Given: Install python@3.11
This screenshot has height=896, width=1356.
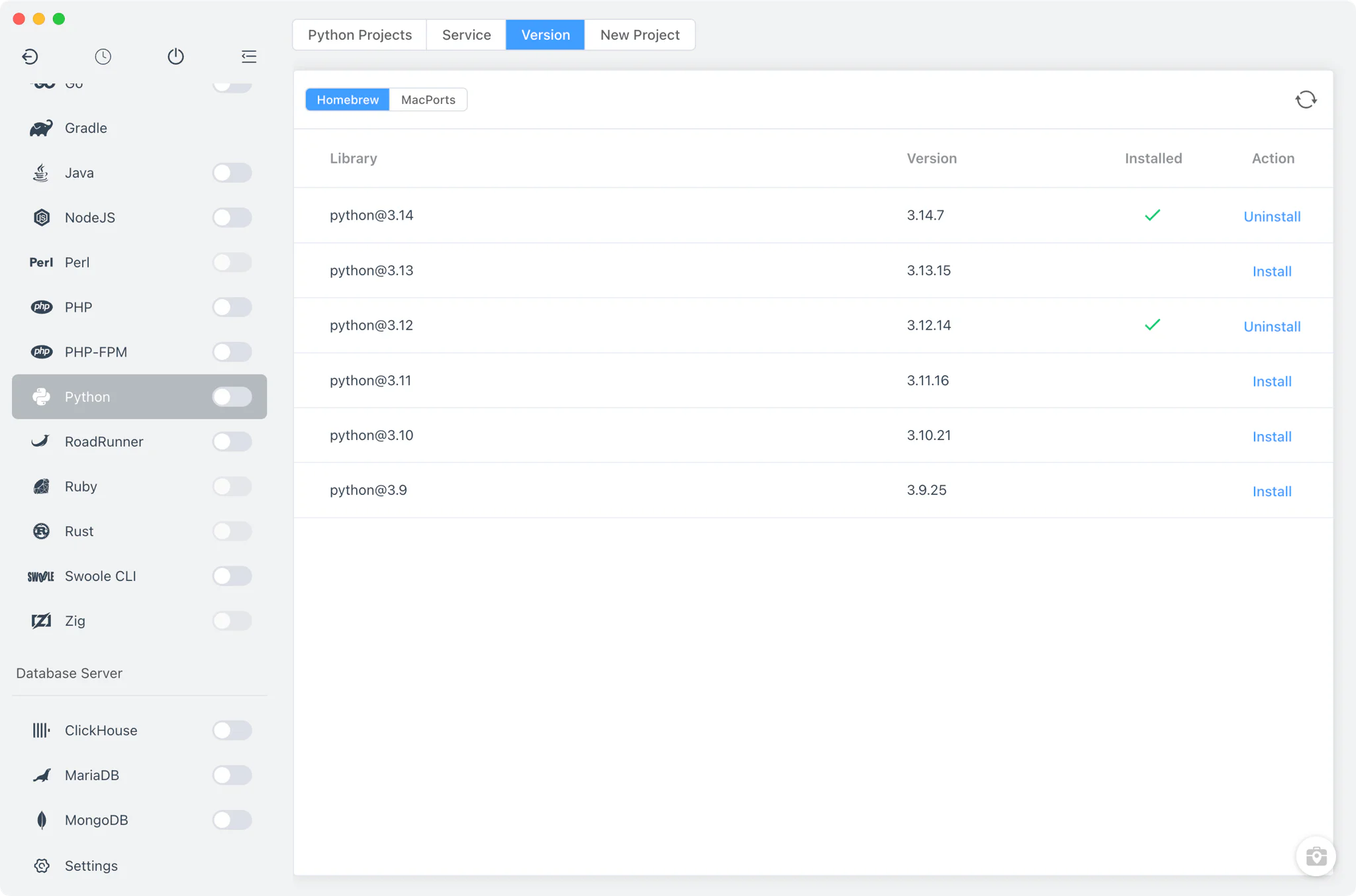Looking at the screenshot, I should tap(1272, 381).
